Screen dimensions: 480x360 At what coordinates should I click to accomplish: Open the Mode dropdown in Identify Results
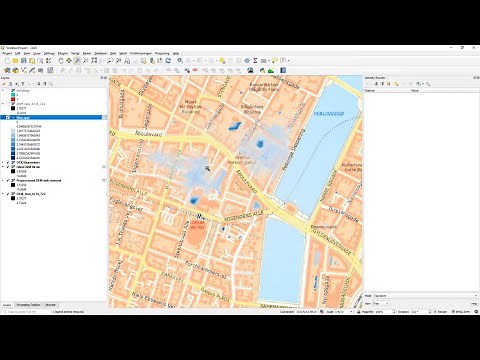(425, 296)
